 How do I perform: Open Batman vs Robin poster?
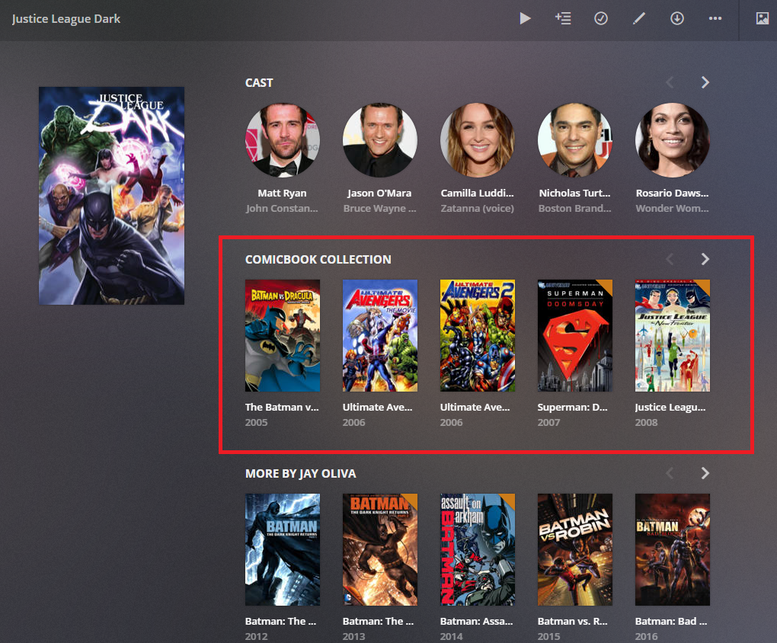pos(575,549)
